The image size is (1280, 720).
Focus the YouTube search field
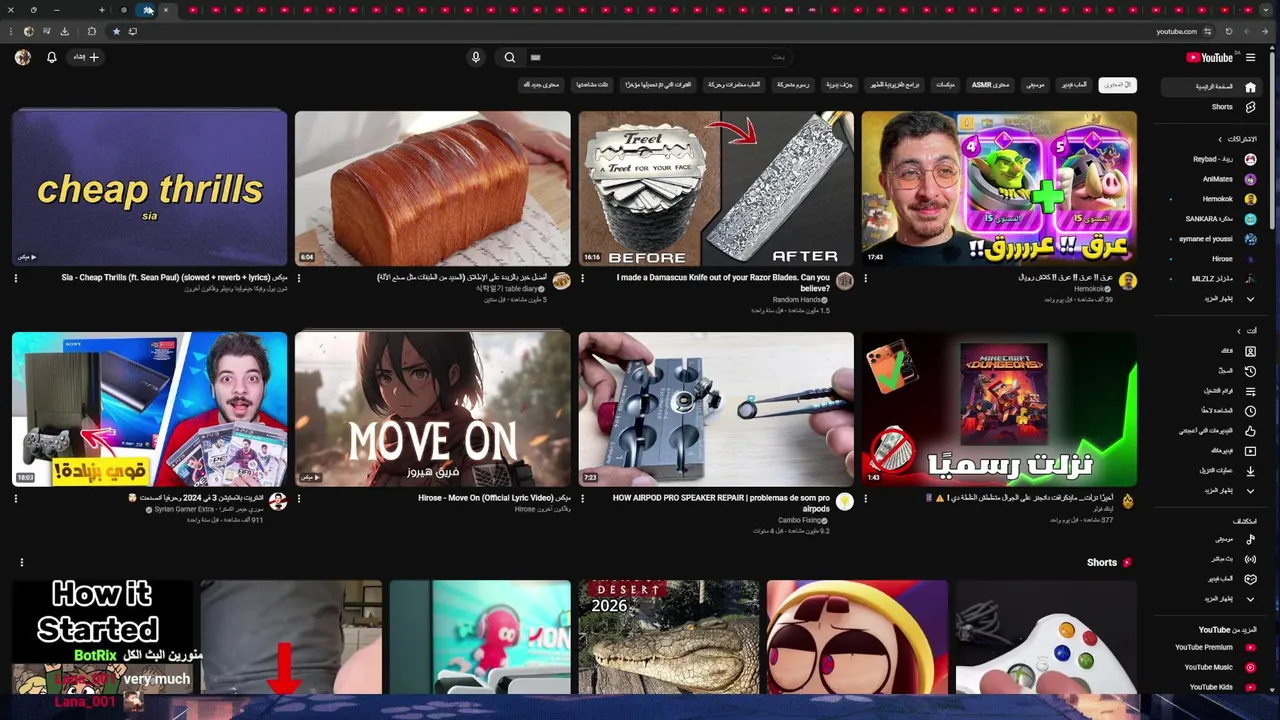pyautogui.click(x=660, y=57)
